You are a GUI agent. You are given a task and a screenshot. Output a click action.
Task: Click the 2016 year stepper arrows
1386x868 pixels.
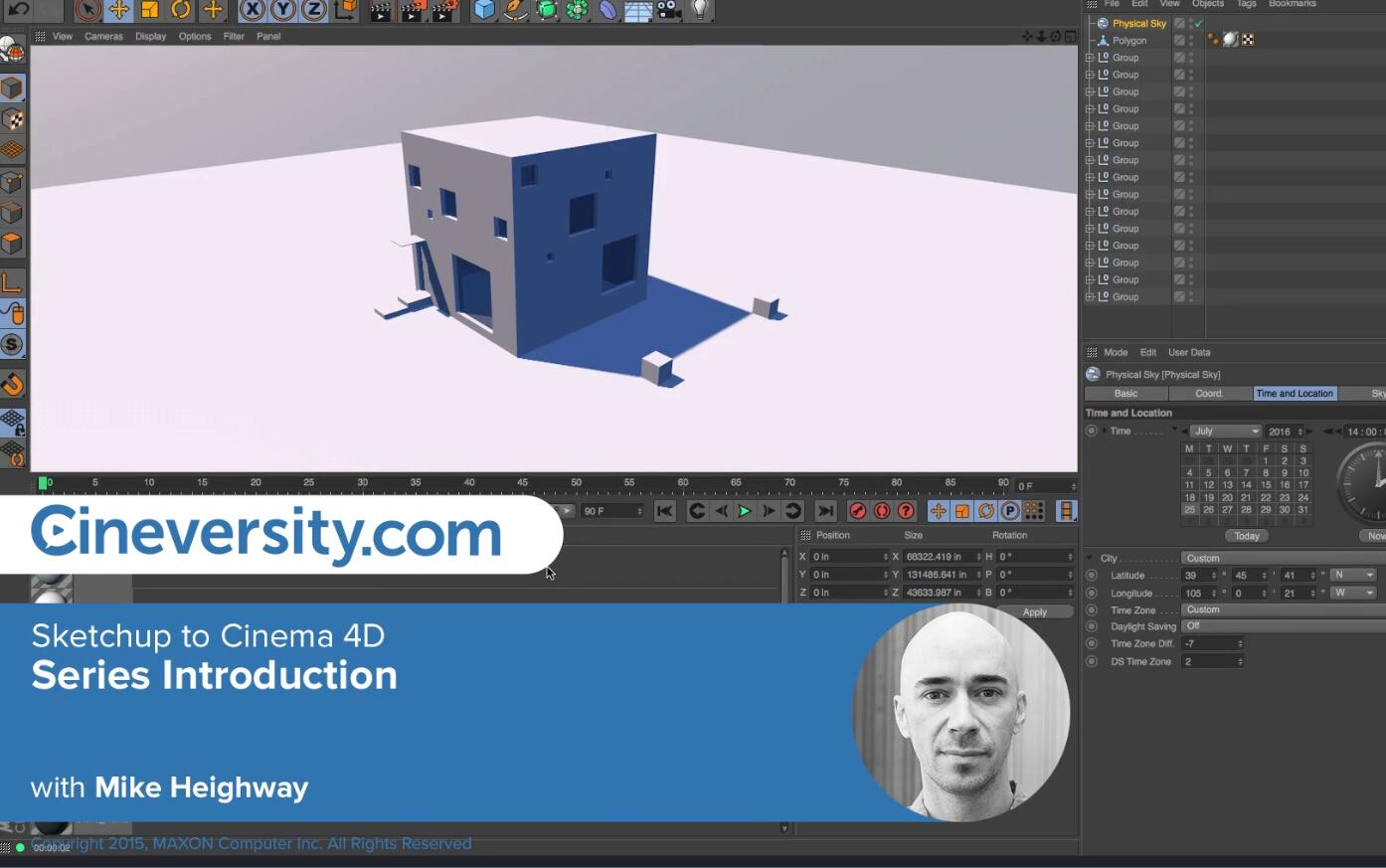click(1300, 432)
